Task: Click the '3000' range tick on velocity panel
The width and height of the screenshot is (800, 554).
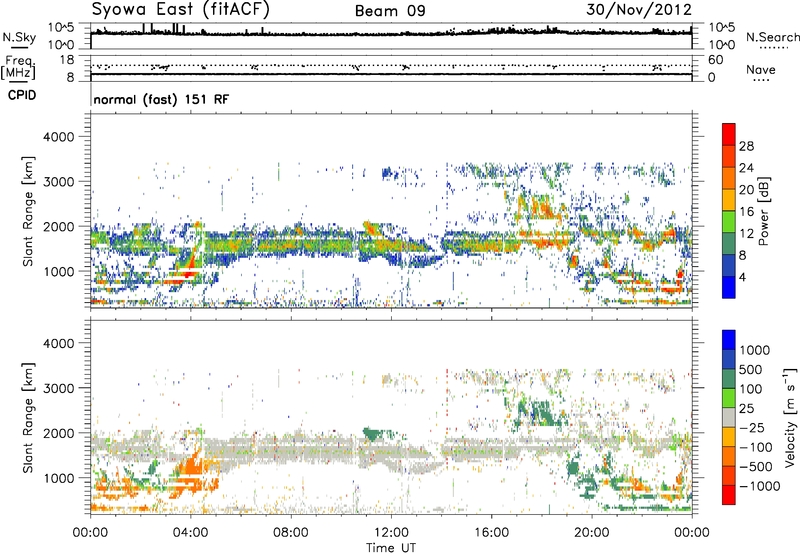Action: [x=58, y=388]
